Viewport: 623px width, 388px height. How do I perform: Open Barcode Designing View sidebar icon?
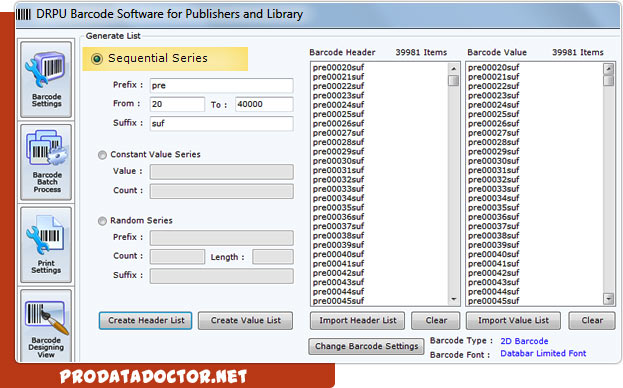(x=46, y=326)
